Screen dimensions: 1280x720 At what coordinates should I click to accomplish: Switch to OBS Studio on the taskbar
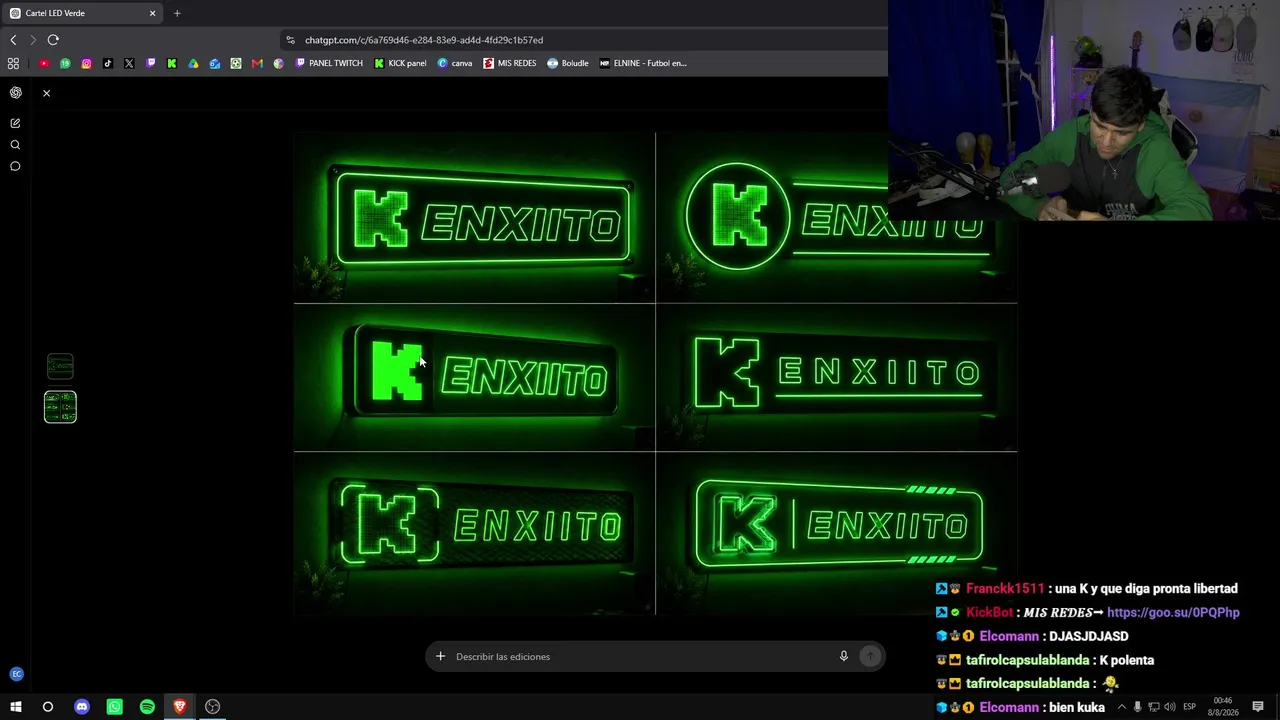coord(212,707)
